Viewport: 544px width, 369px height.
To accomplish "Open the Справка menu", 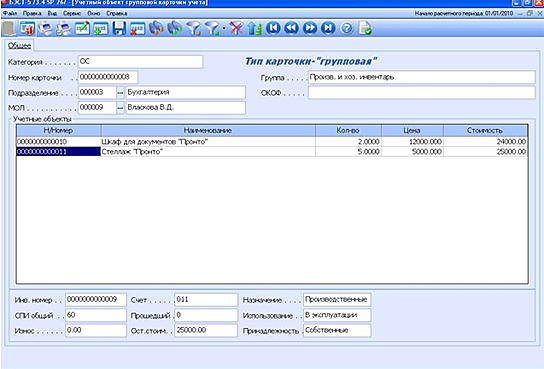I will (x=117, y=14).
